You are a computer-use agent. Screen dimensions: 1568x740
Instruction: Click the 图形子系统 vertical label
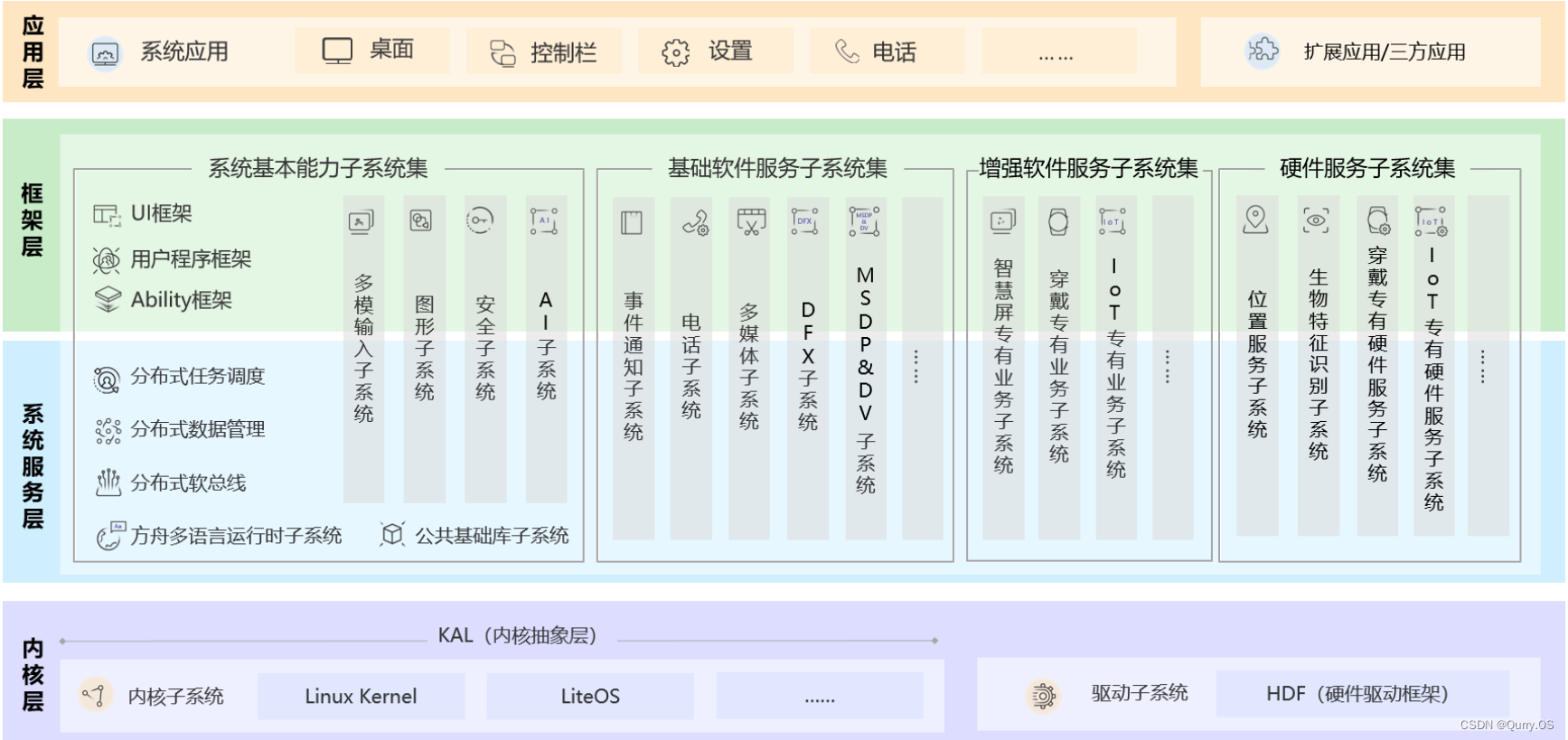[425, 347]
